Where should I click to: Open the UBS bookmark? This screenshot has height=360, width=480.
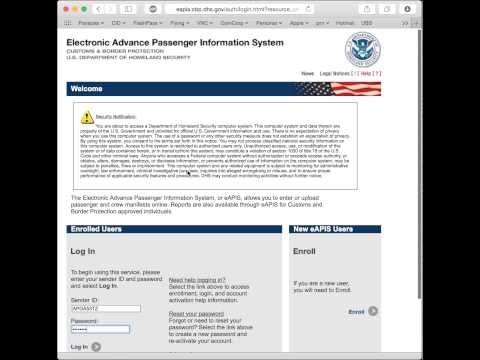pos(366,23)
